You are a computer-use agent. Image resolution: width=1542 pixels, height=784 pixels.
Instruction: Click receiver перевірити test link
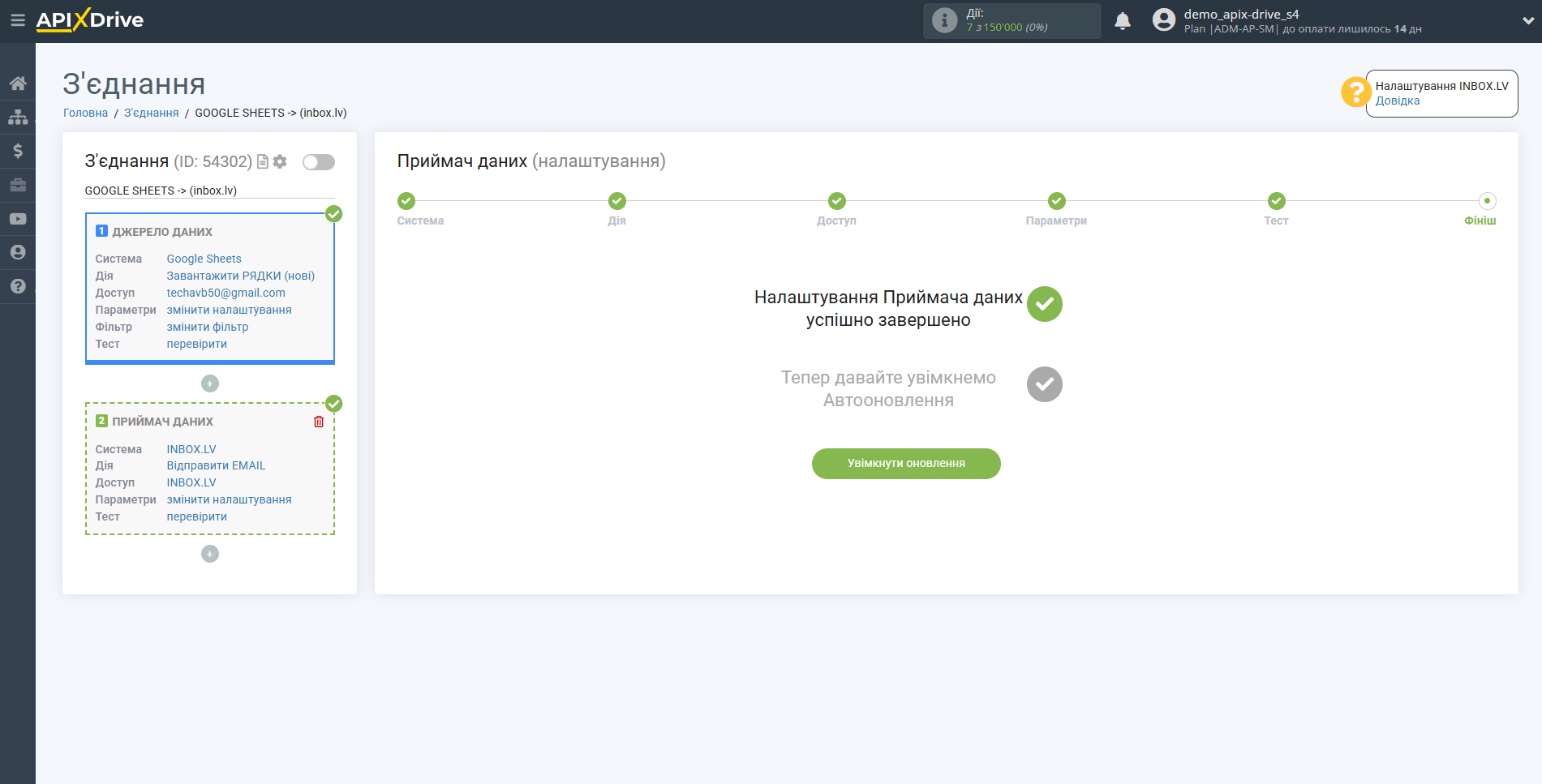point(196,516)
